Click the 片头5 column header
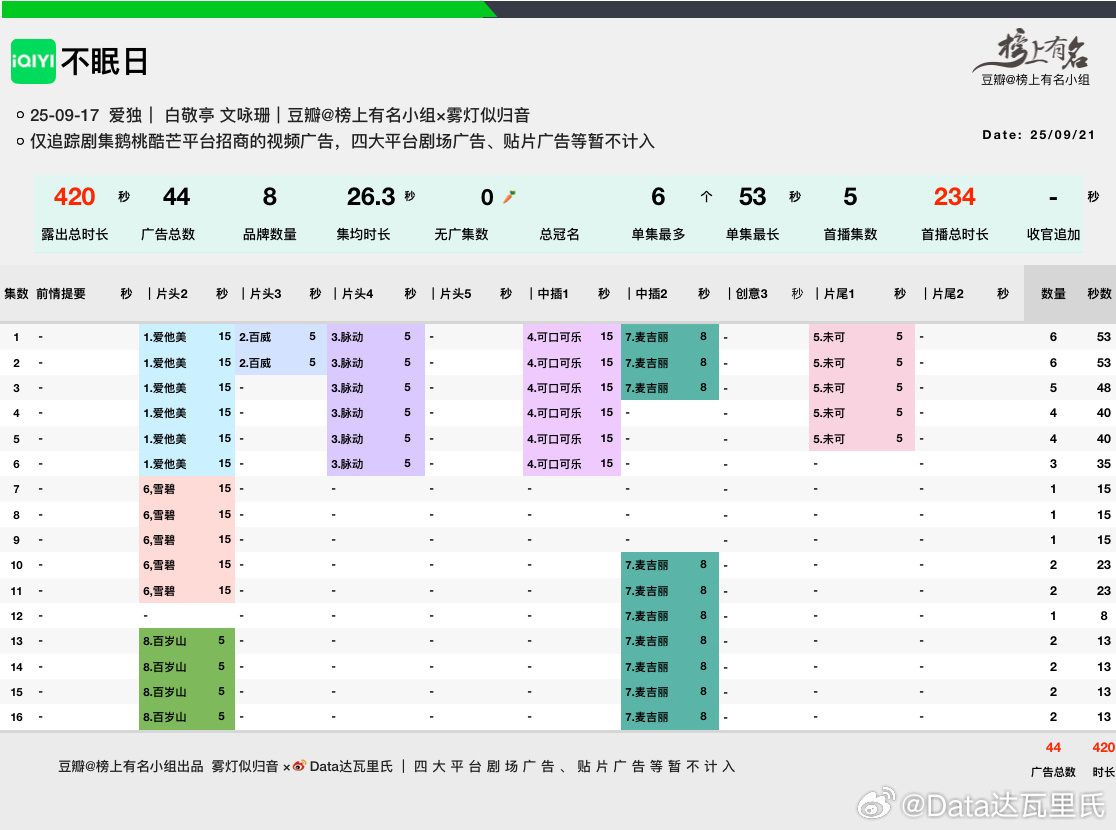Screen dimensions: 1116x830 click(x=456, y=293)
